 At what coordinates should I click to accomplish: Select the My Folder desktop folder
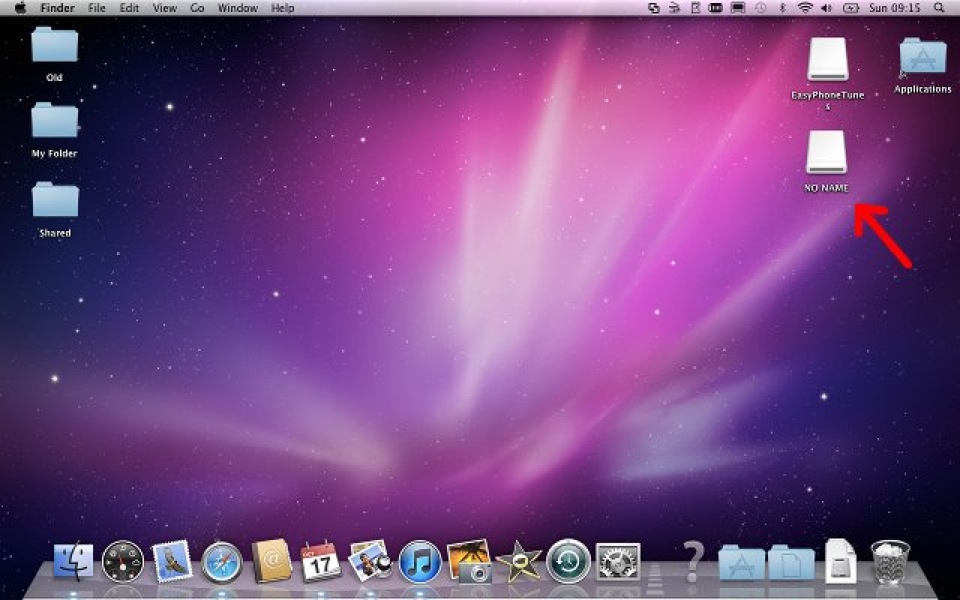pos(54,121)
